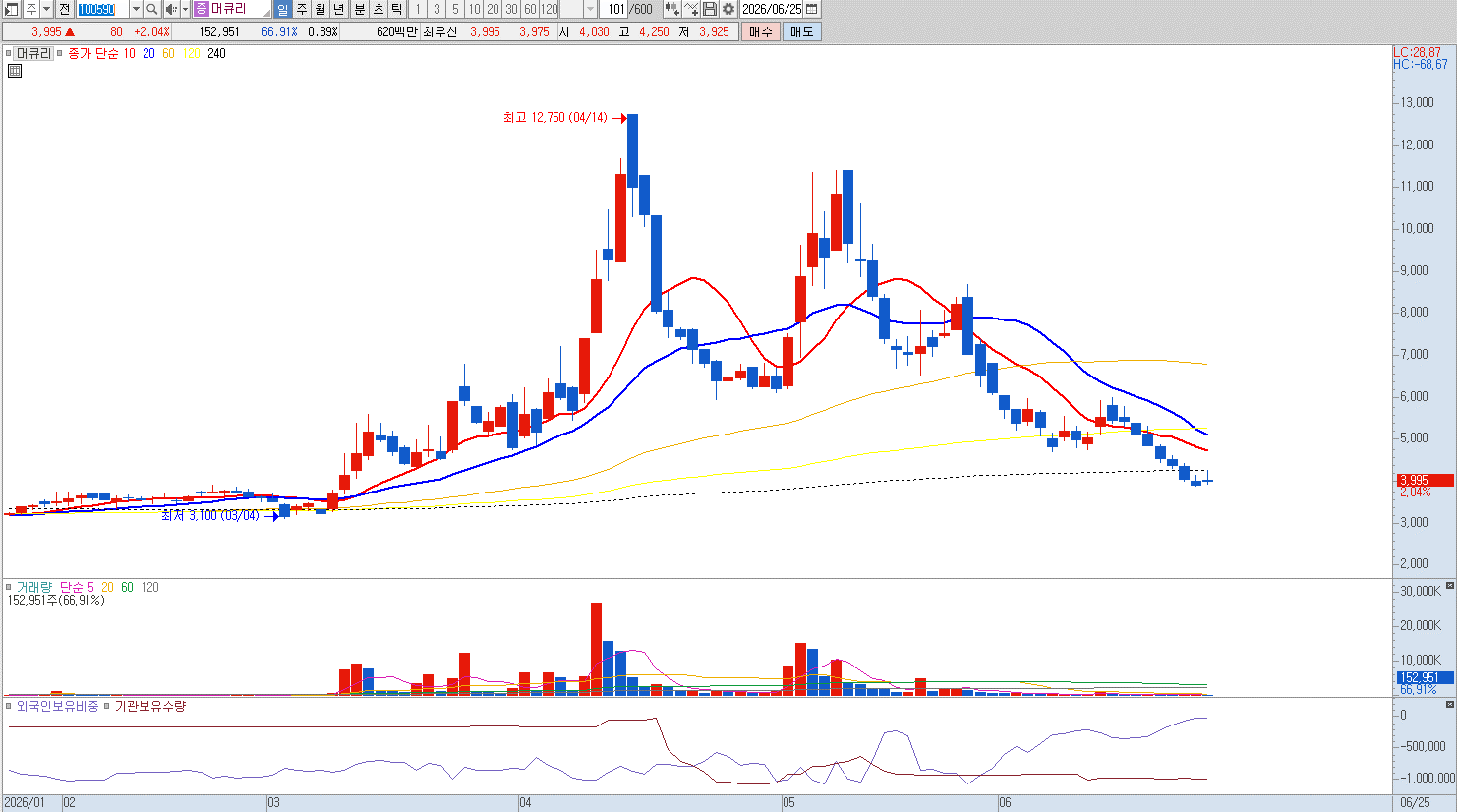This screenshot has height=812, width=1457.
Task: Click the 101 candle count input field
Action: (x=613, y=9)
